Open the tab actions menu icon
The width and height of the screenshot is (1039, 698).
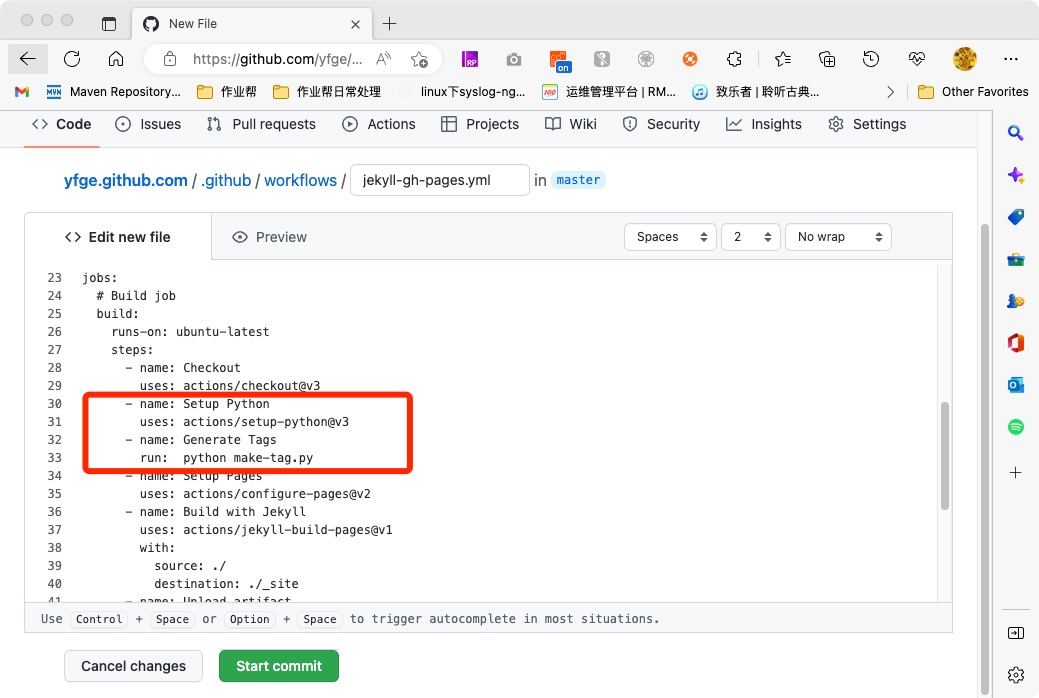click(x=109, y=23)
